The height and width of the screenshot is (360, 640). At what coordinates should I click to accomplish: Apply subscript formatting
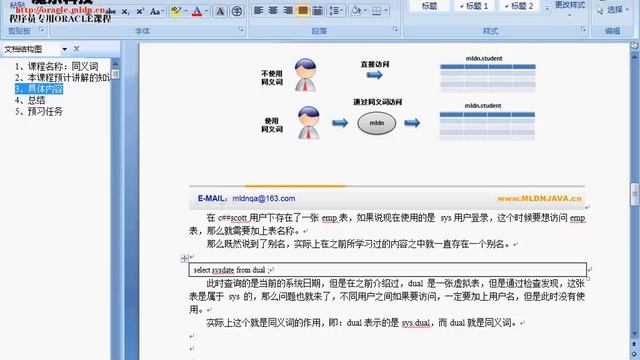[x=125, y=12]
